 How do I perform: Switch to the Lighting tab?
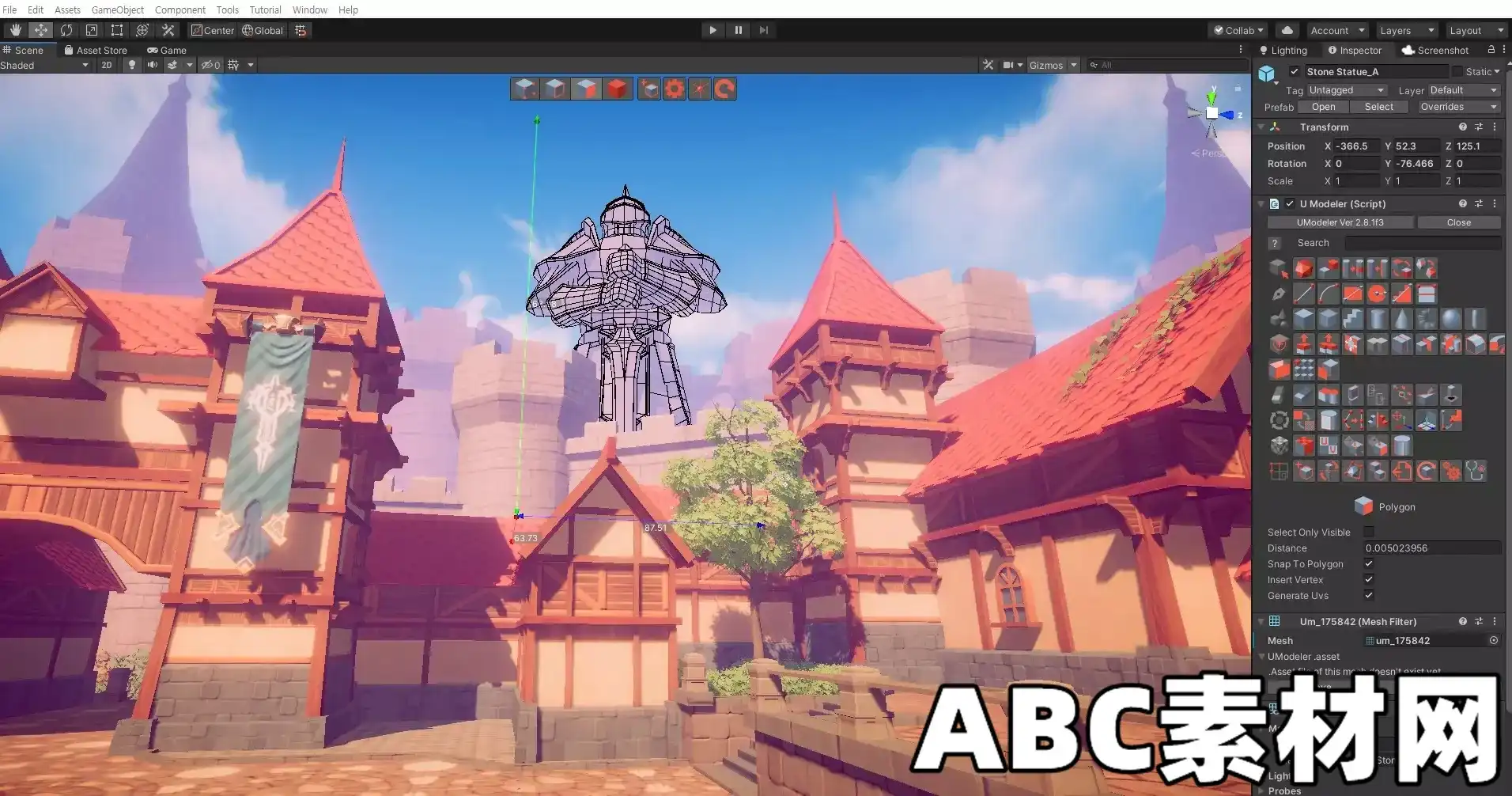coord(1283,50)
